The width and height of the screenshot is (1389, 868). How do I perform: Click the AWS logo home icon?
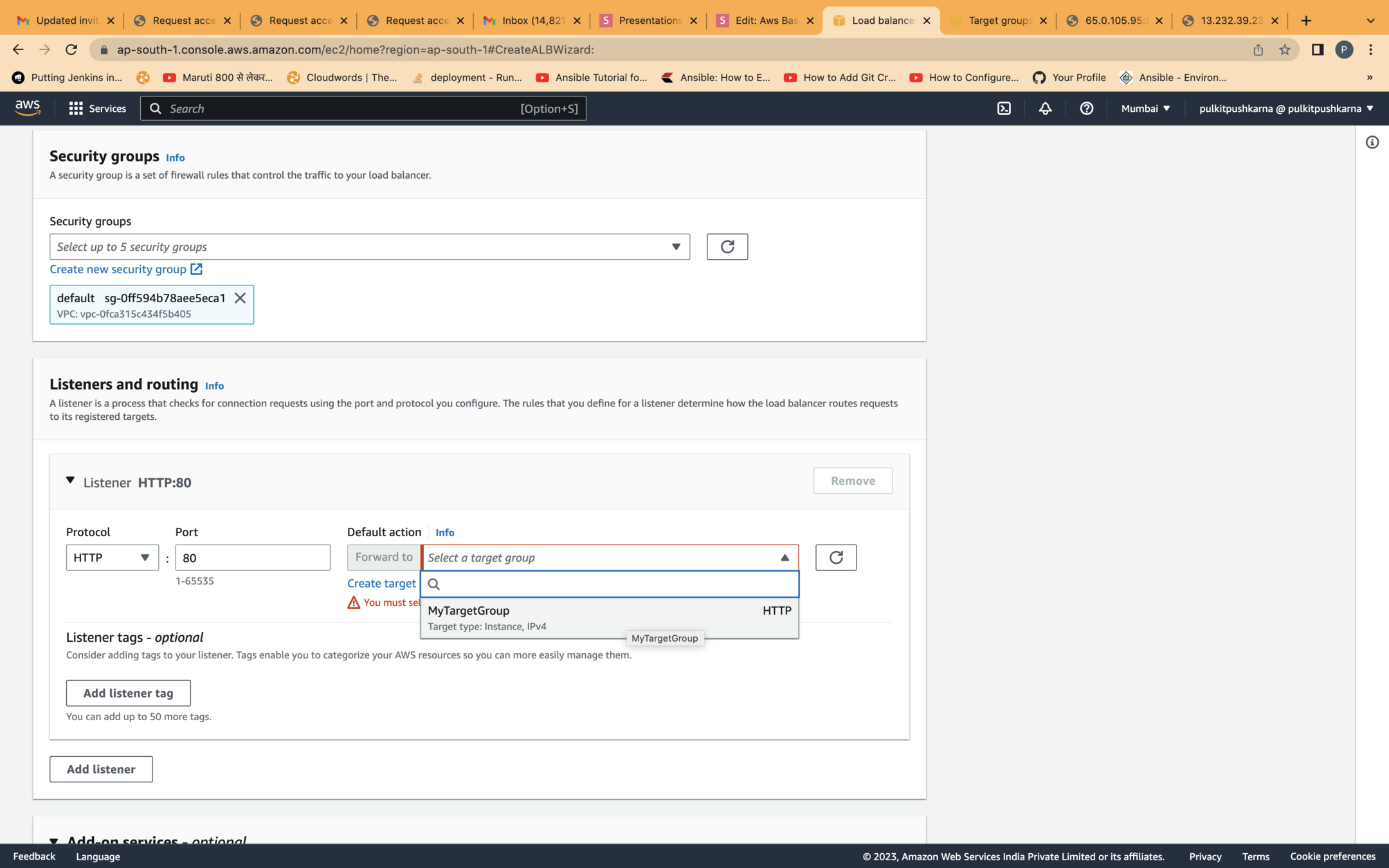(28, 108)
